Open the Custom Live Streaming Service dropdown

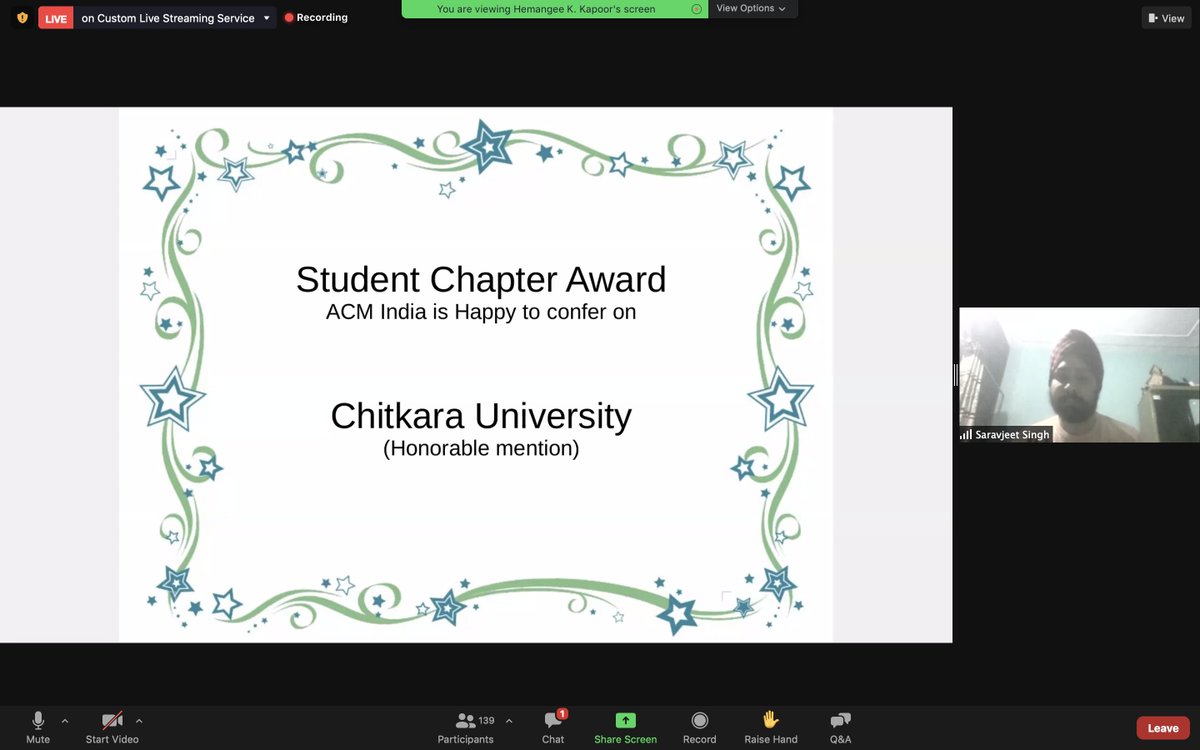click(x=176, y=18)
